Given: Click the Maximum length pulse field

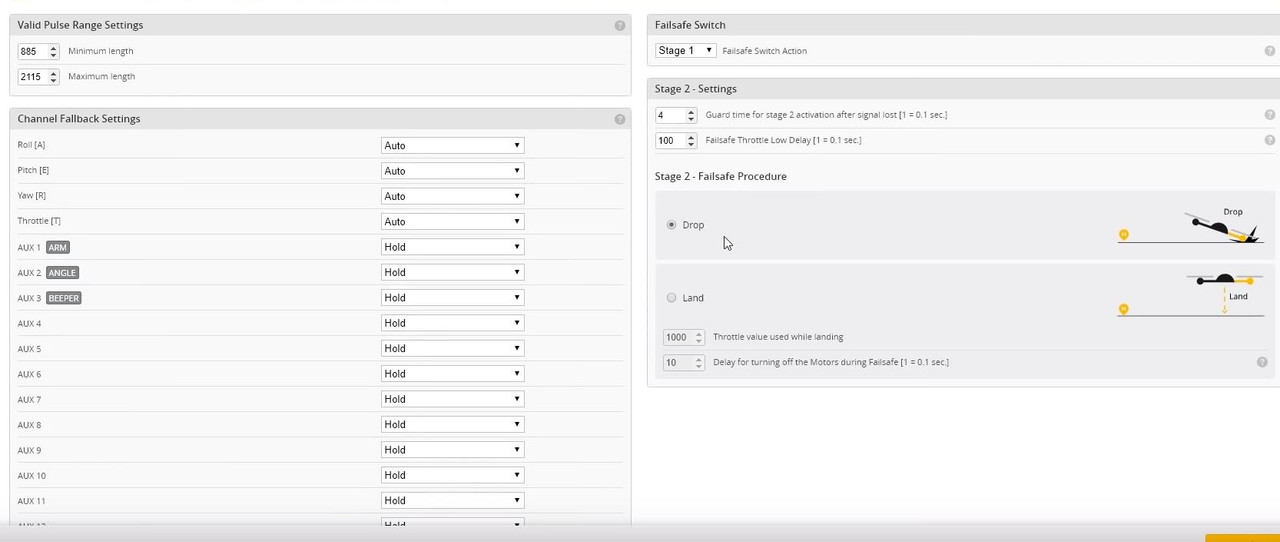Looking at the screenshot, I should [38, 77].
